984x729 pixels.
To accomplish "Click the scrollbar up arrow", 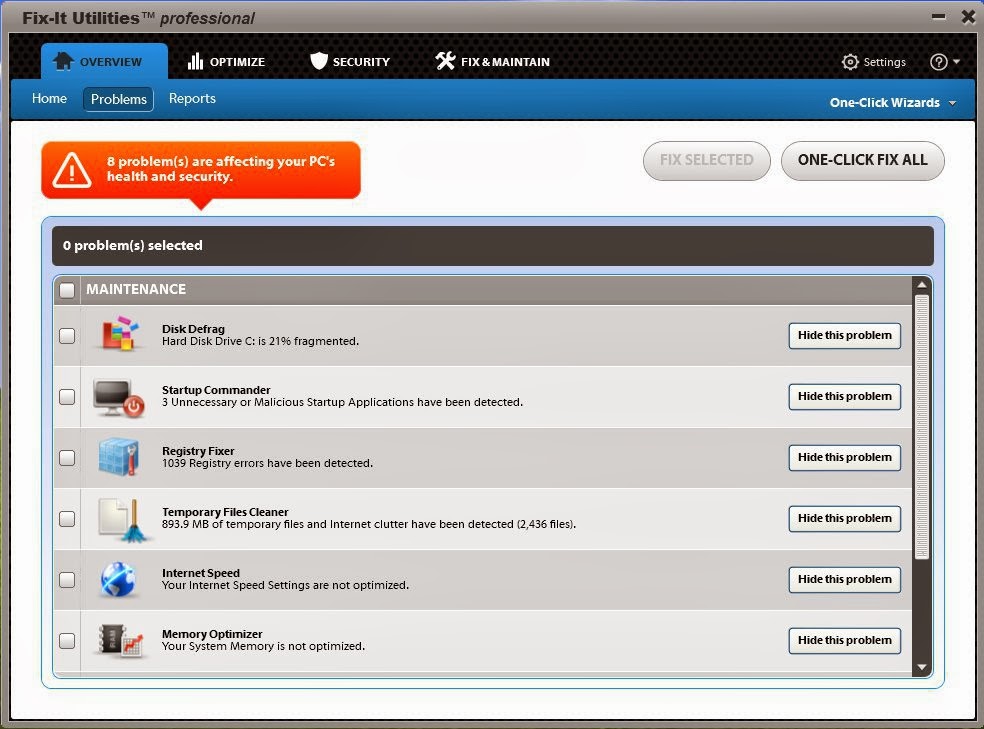I will tap(922, 285).
